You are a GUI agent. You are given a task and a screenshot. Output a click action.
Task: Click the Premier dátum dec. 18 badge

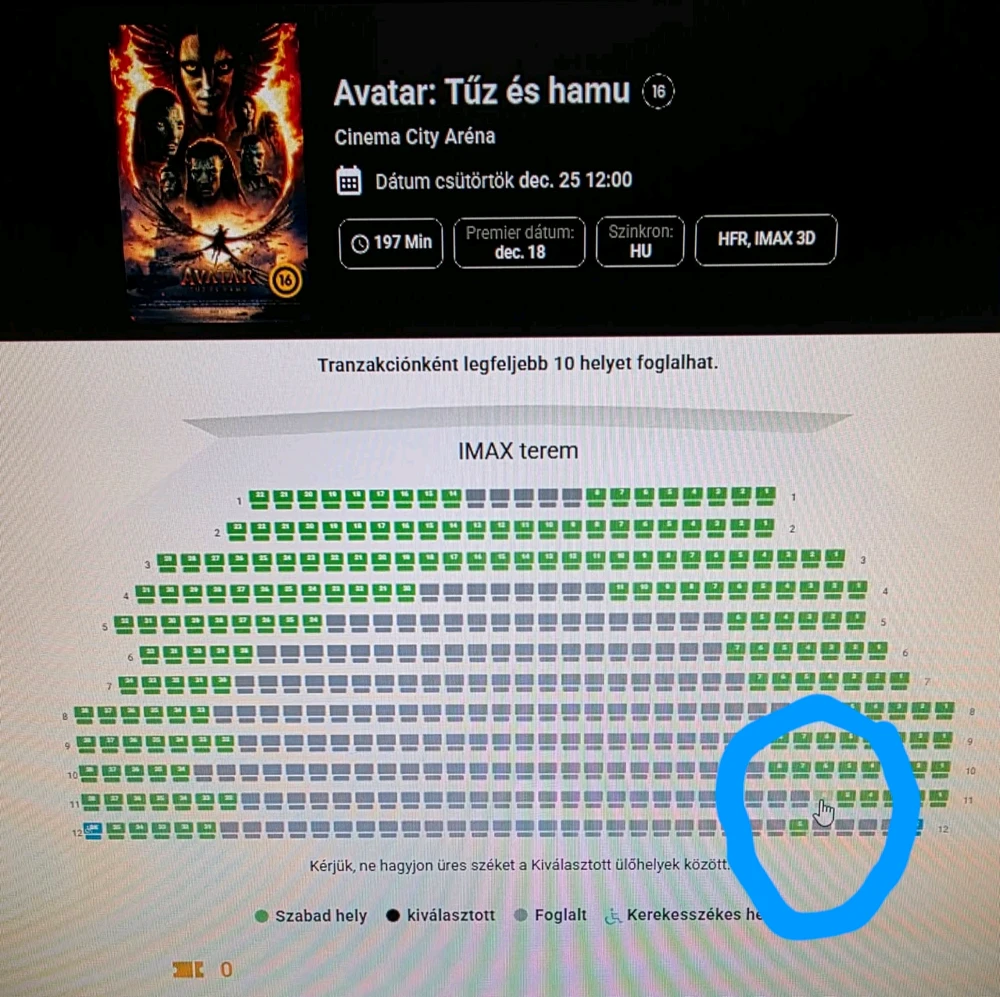pyautogui.click(x=519, y=242)
